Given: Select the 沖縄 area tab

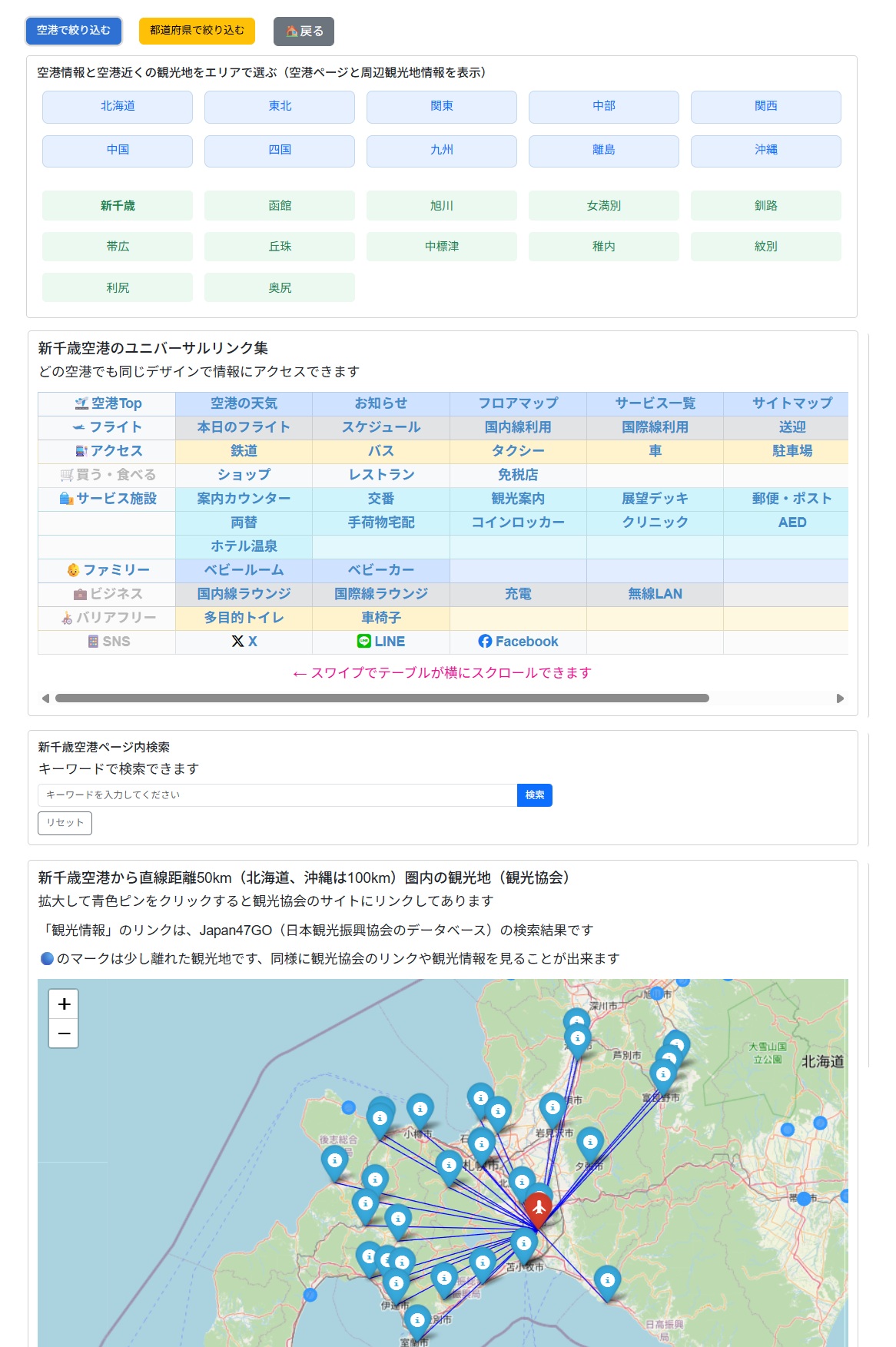Looking at the screenshot, I should [x=766, y=151].
